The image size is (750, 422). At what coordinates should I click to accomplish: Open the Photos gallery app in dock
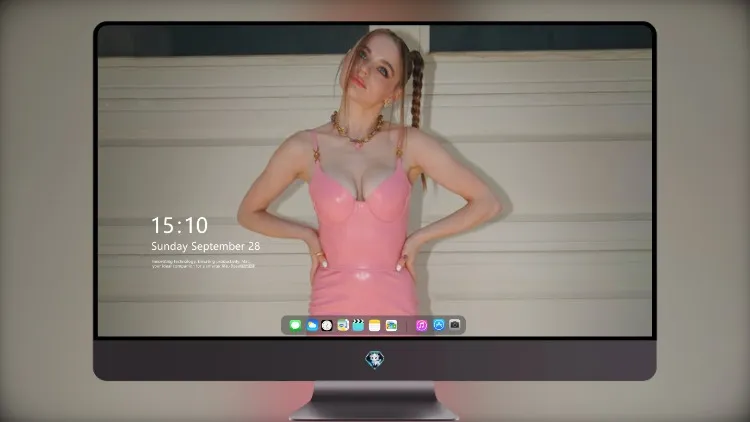point(391,325)
